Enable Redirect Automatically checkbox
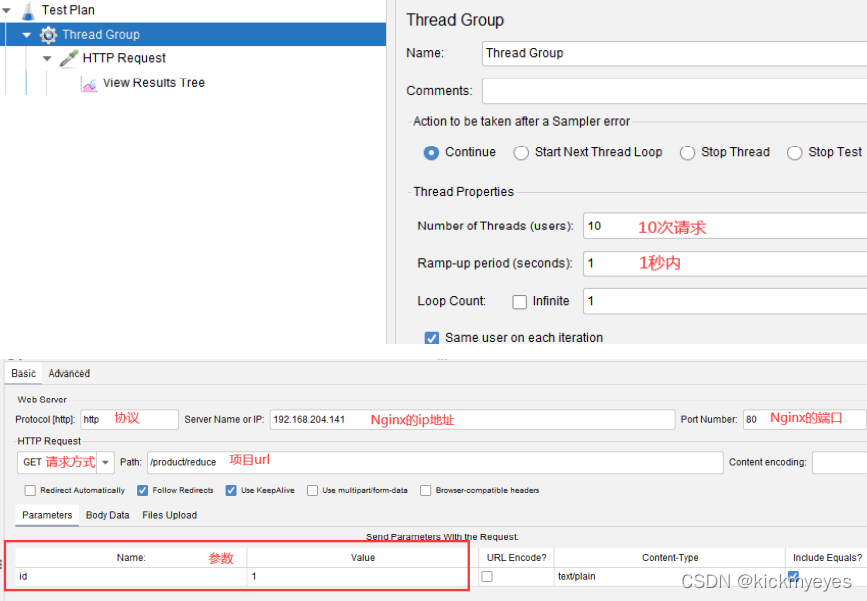This screenshot has width=867, height=601. pos(30,490)
